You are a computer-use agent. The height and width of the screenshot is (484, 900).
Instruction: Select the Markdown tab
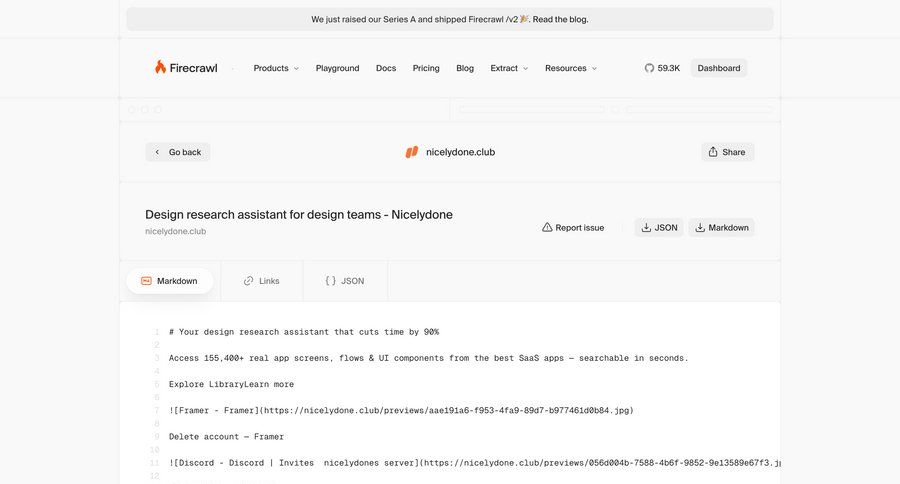(169, 281)
